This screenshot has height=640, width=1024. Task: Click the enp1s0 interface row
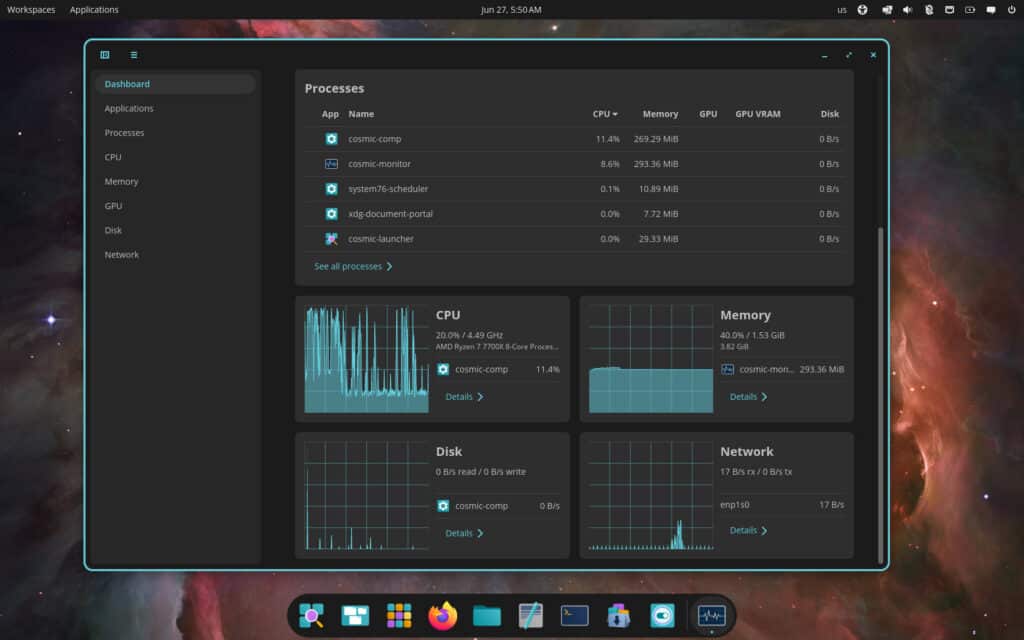[x=782, y=505]
